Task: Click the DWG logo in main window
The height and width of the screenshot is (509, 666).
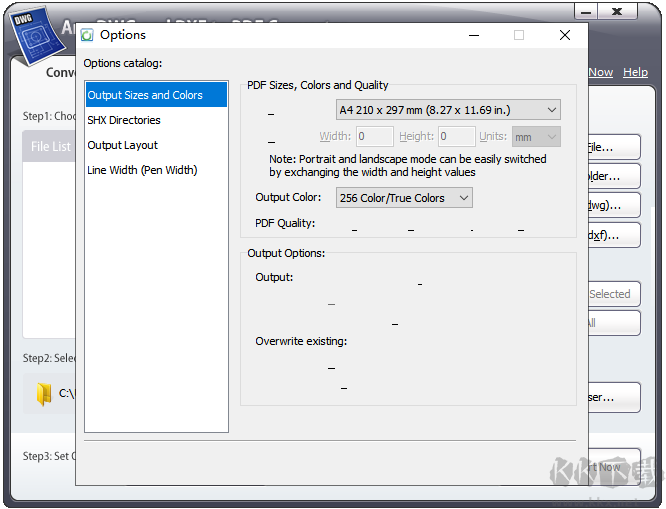Action: click(35, 36)
